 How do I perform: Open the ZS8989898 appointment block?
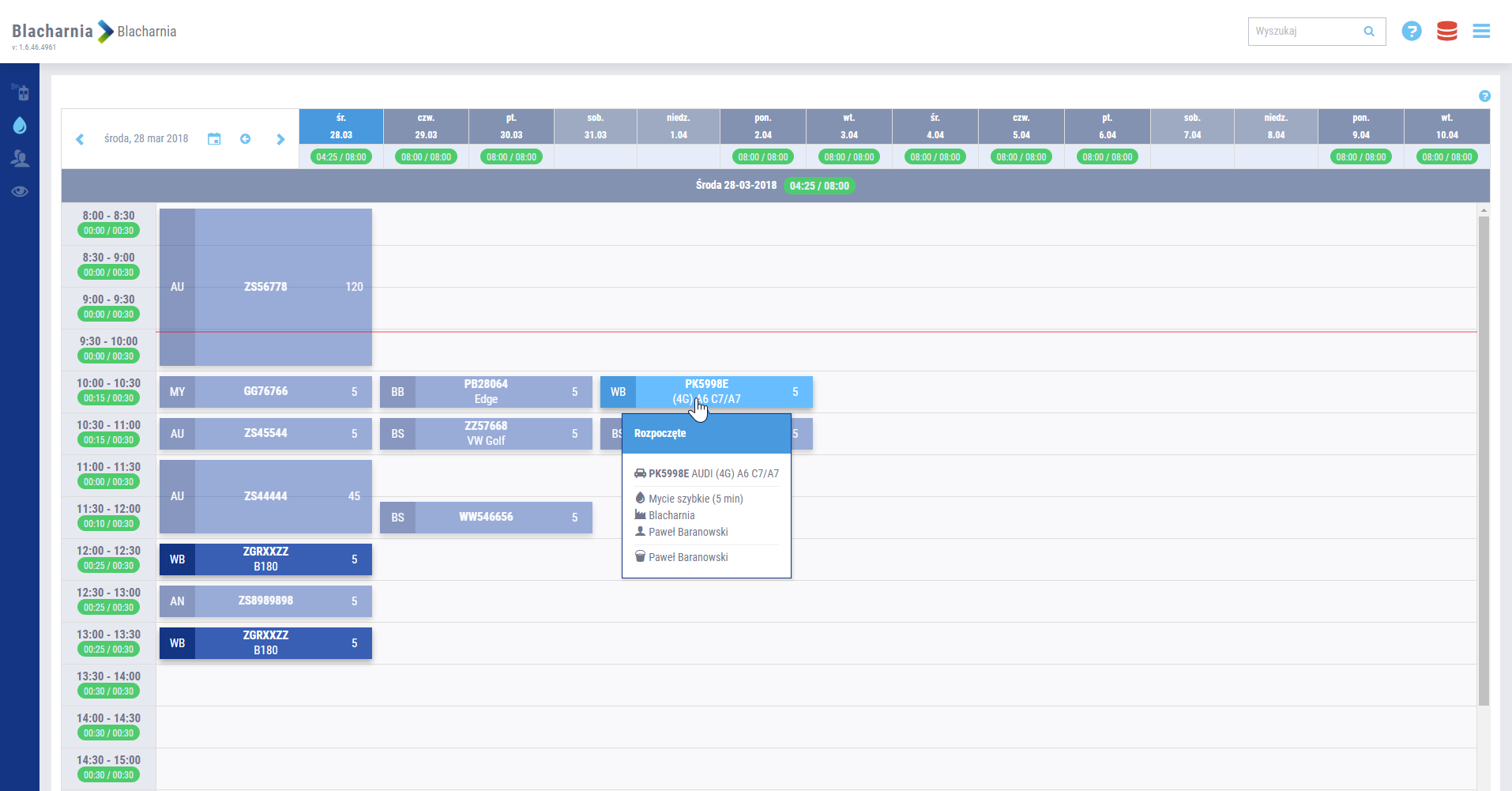pos(265,601)
